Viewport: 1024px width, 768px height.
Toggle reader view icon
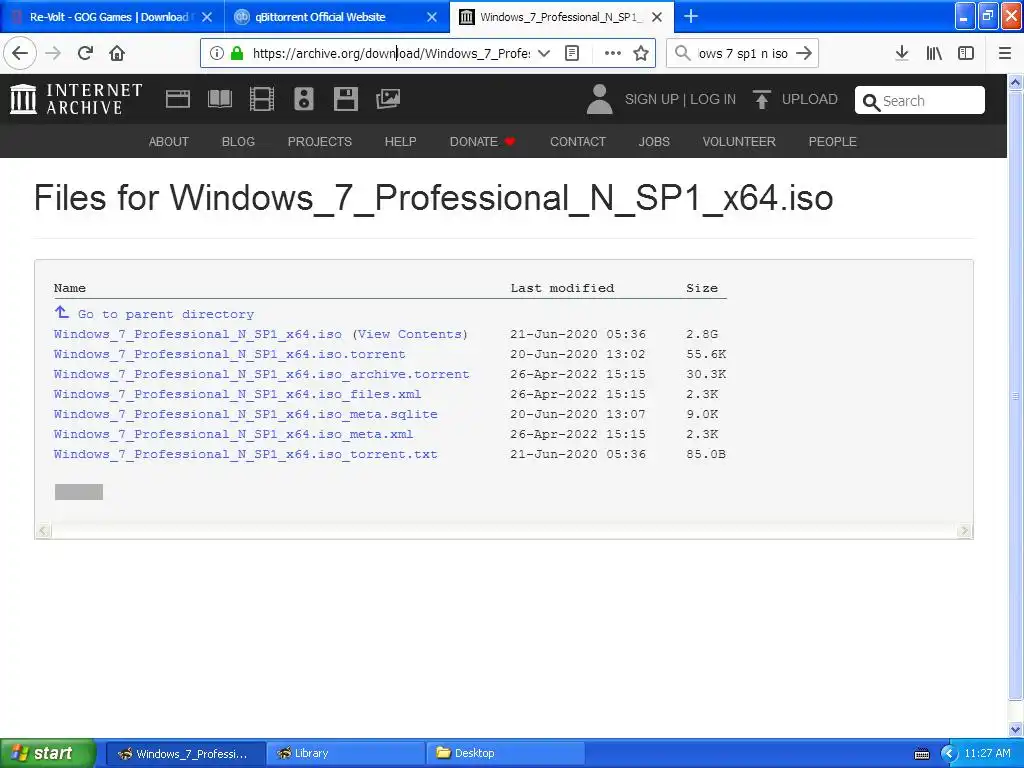[571, 53]
